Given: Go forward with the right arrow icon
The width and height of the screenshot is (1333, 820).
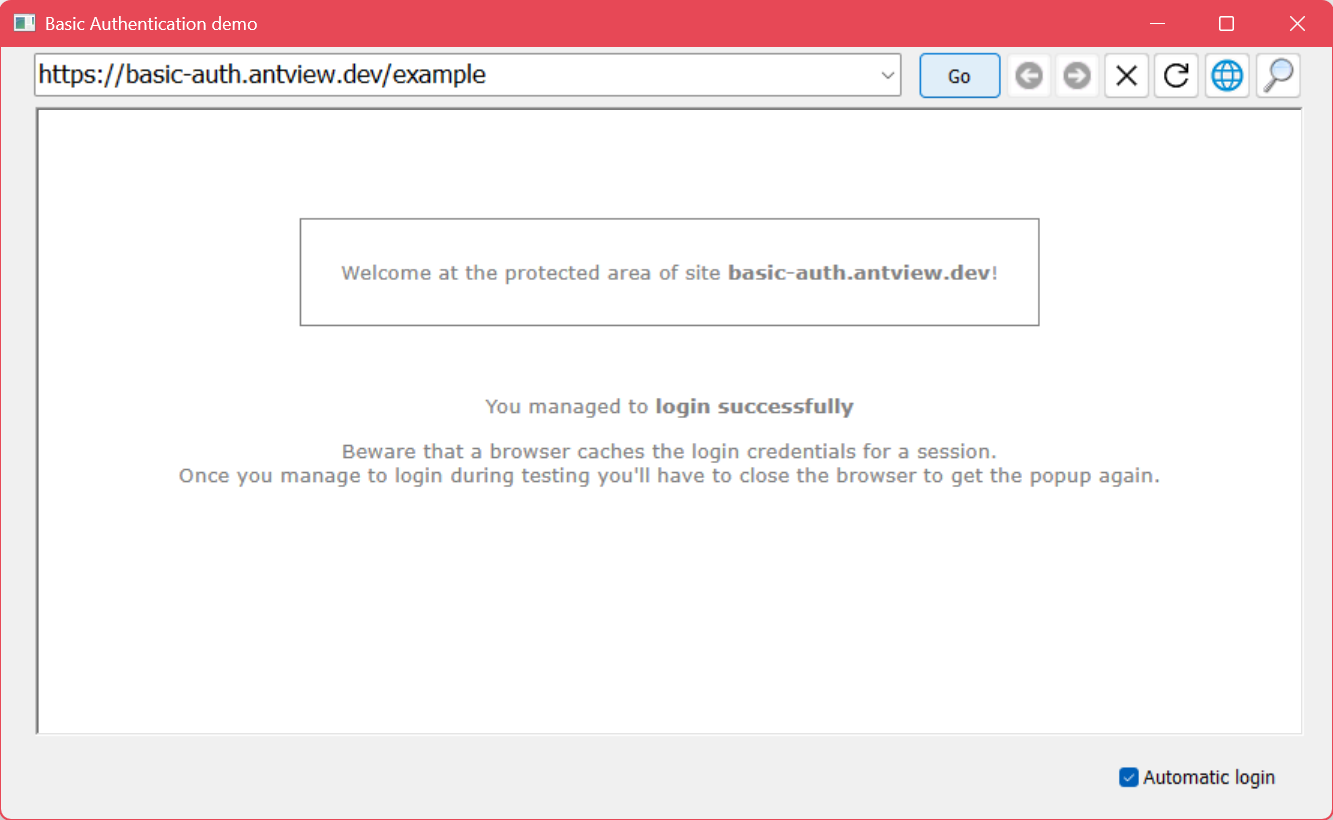Looking at the screenshot, I should (x=1077, y=76).
